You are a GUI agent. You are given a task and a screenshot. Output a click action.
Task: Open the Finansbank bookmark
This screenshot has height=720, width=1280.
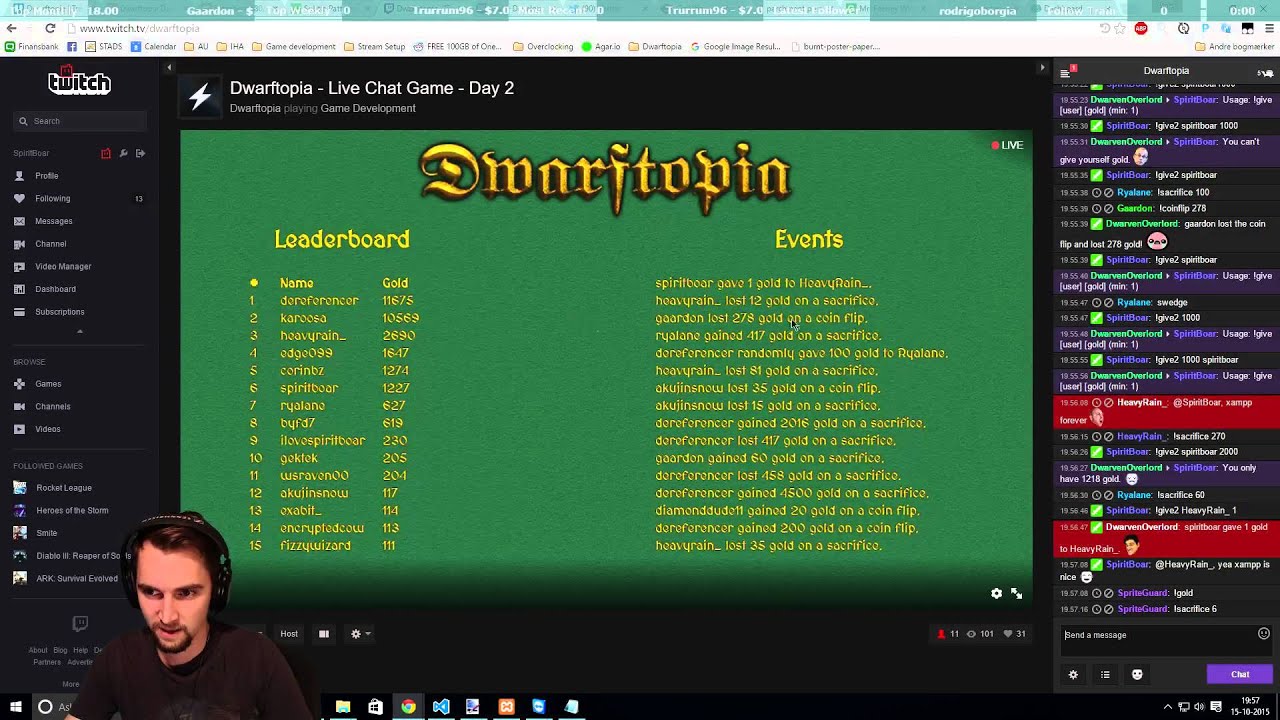pyautogui.click(x=32, y=47)
